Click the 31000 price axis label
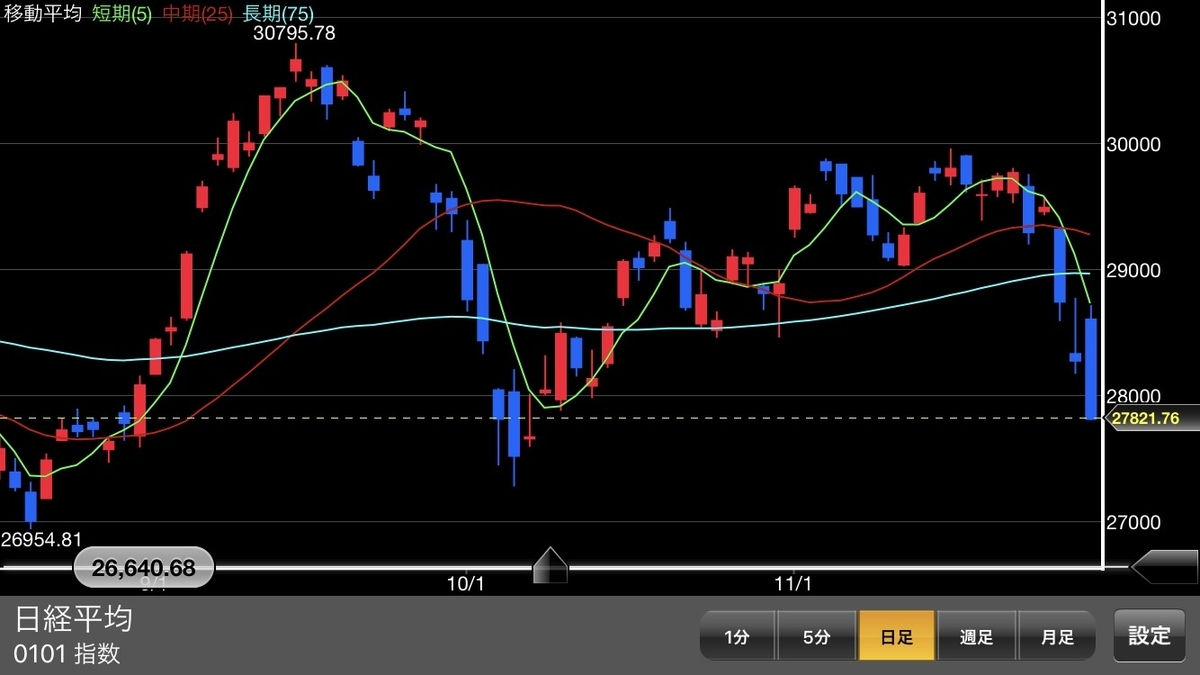The height and width of the screenshot is (675, 1200). tap(1135, 18)
